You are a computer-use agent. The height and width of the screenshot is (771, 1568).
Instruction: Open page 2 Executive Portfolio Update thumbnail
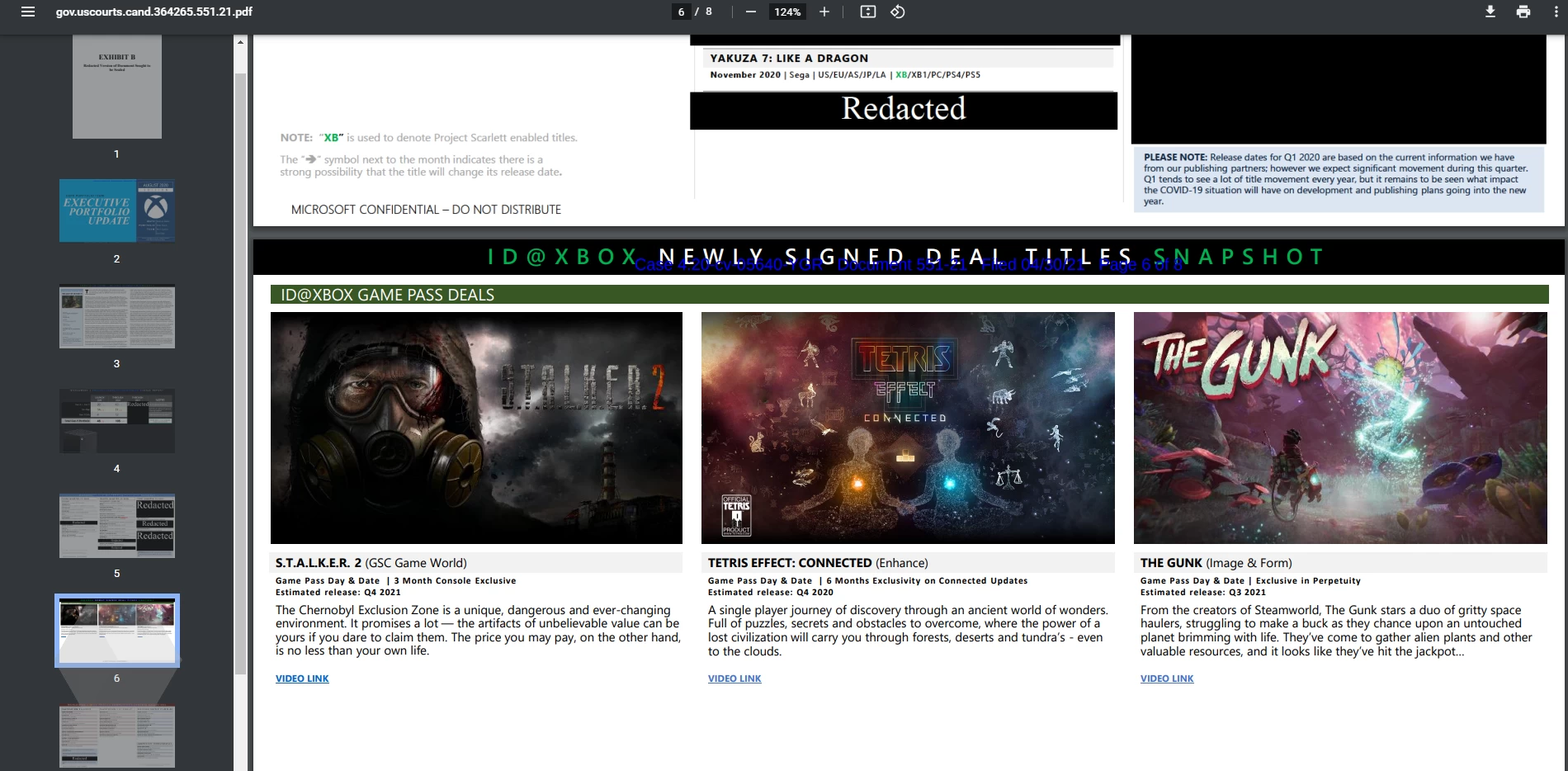pos(116,210)
